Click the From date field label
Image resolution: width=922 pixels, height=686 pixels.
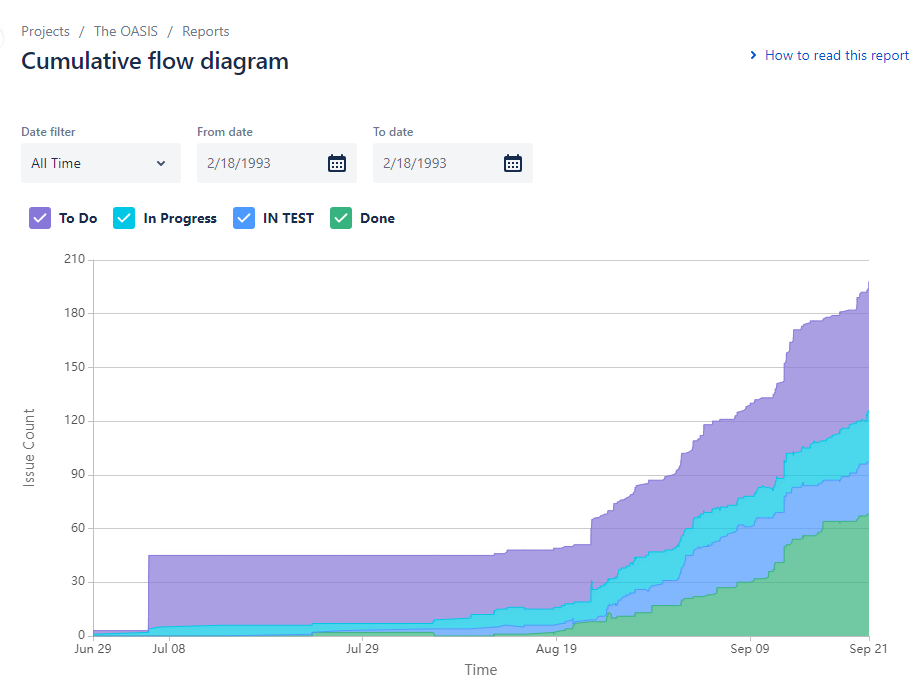click(225, 132)
